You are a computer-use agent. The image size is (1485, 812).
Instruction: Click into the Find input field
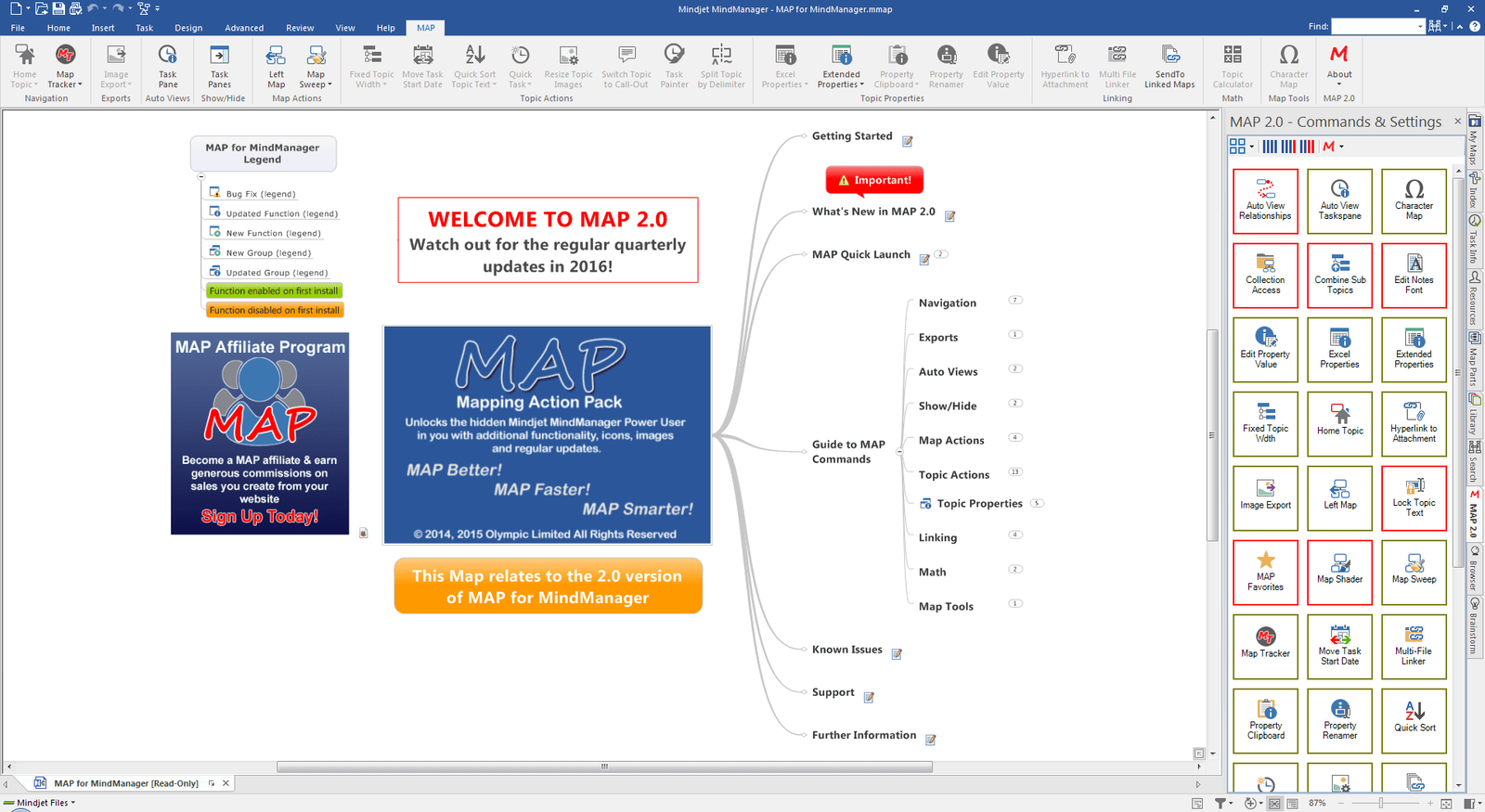pyautogui.click(x=1374, y=27)
